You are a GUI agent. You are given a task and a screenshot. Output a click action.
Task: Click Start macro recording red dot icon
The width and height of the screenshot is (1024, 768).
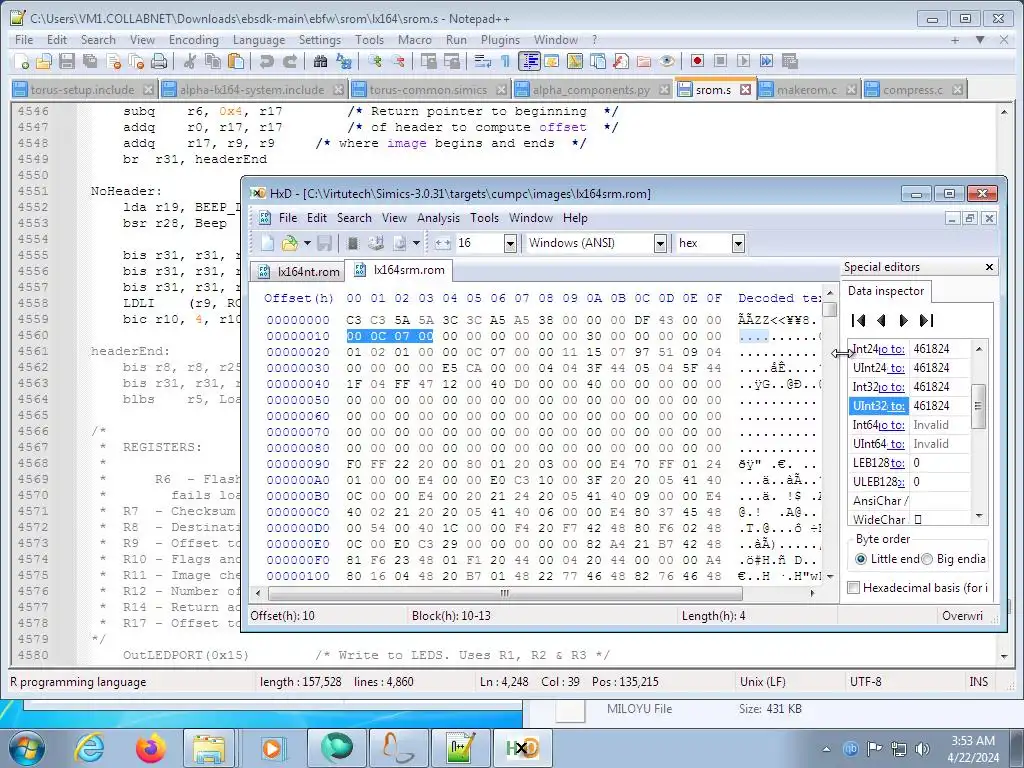tap(697, 61)
